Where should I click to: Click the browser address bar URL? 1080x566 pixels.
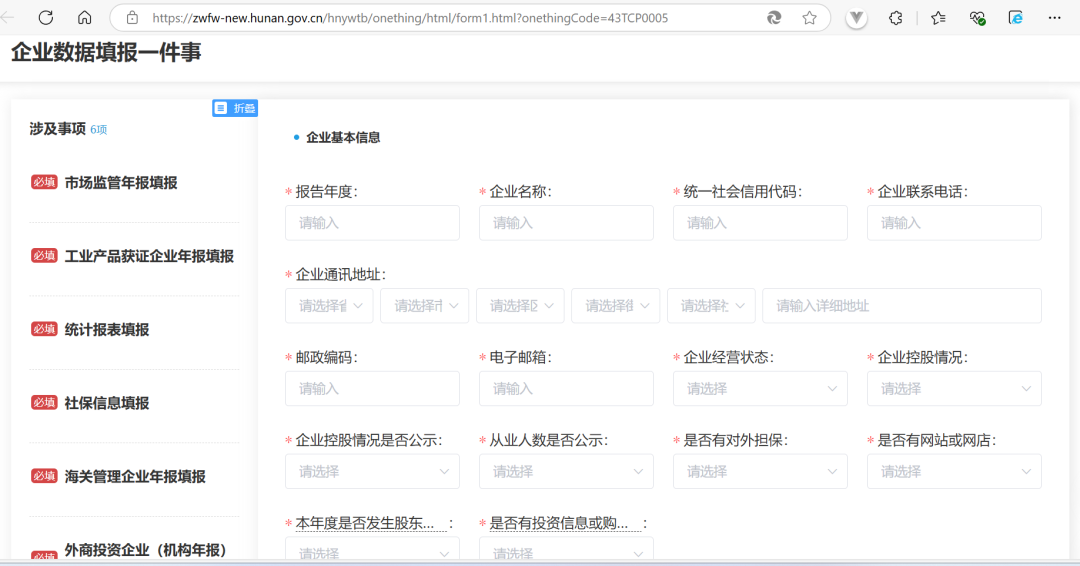[410, 18]
